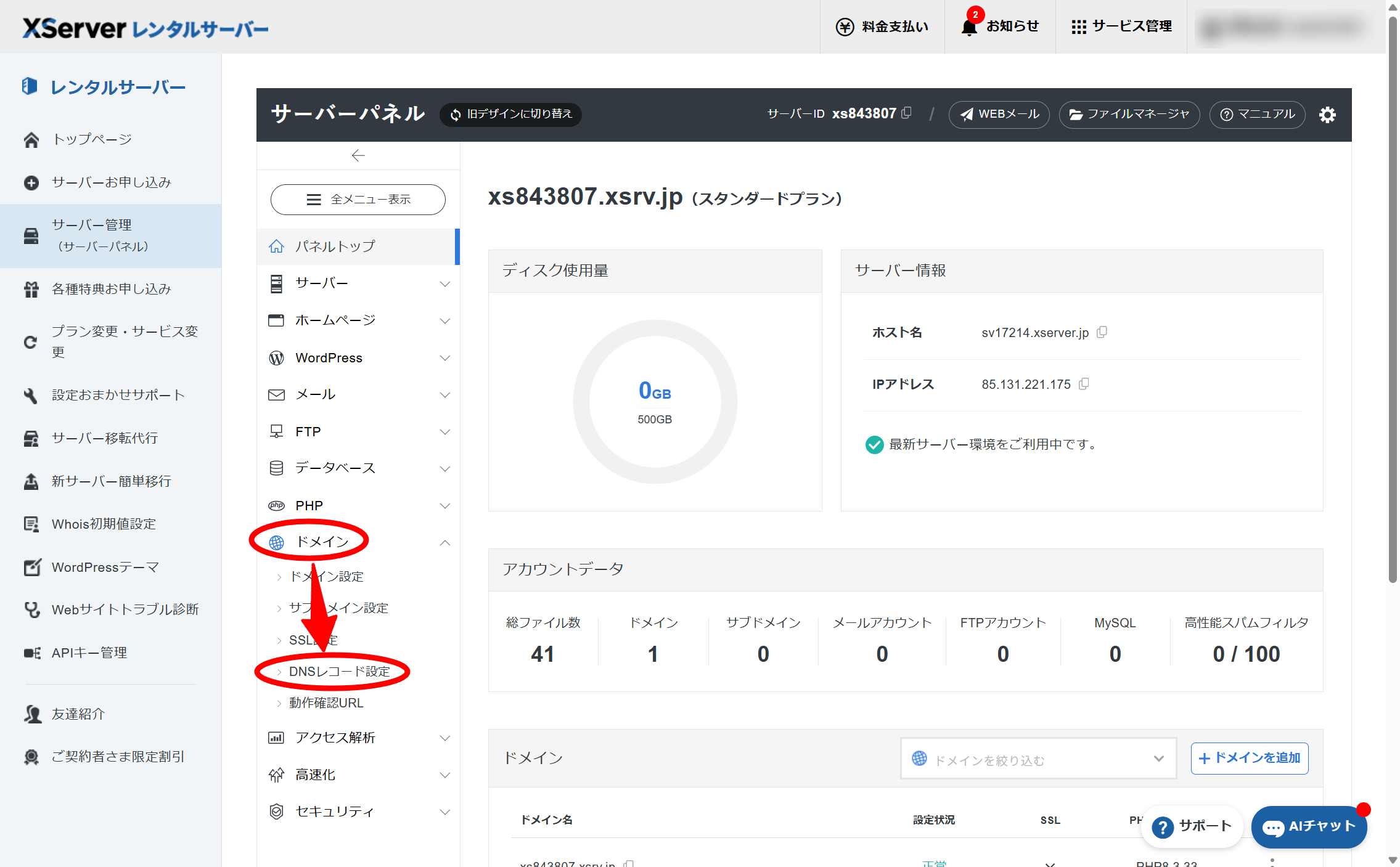This screenshot has width=1400, height=867.
Task: Open APIキー管理 in sidebar
Action: coord(111,653)
